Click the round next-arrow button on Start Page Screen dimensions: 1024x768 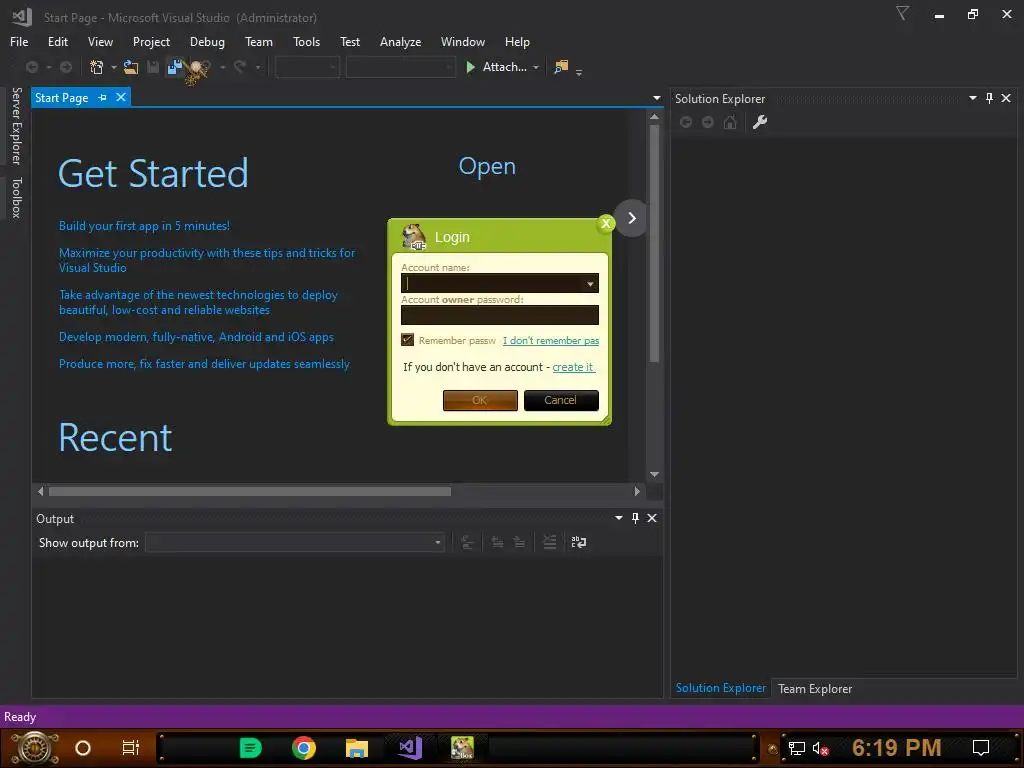tap(632, 218)
